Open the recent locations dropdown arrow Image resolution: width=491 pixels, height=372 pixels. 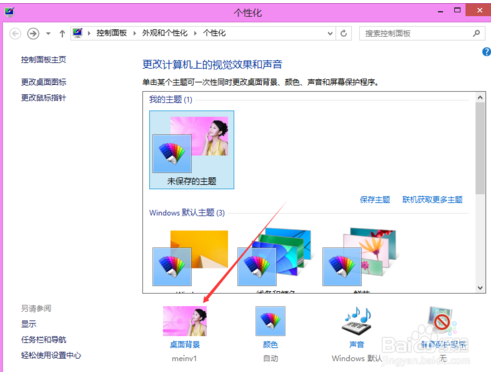point(48,33)
